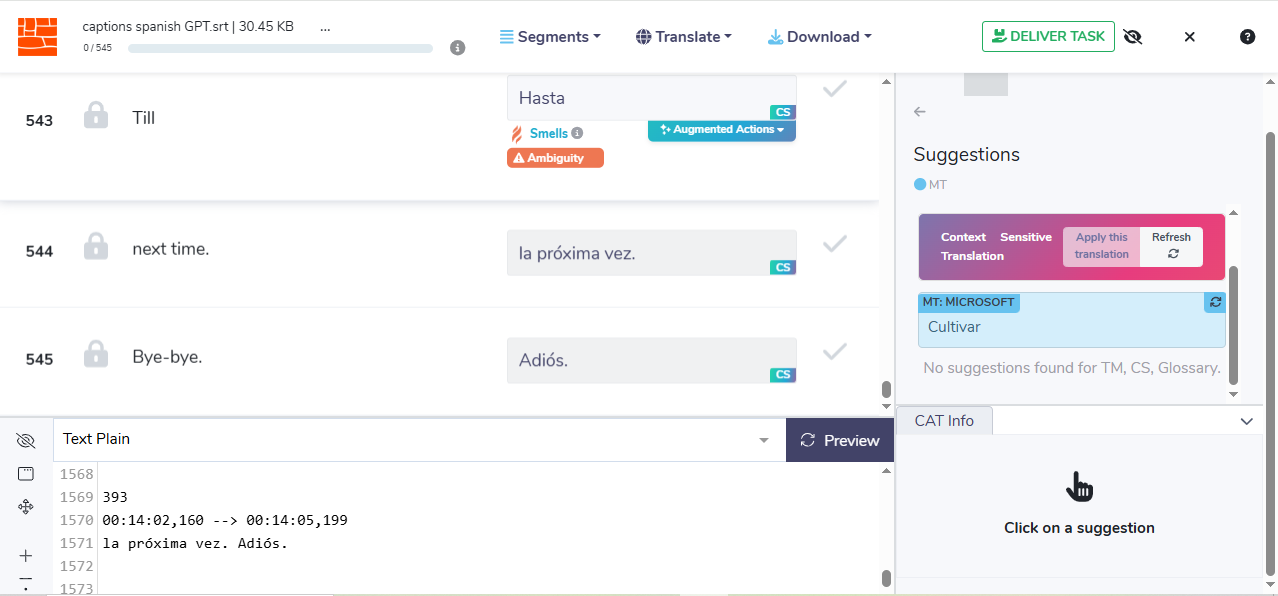Screen dimensions: 1278x596
Task: Open the Translate menu
Action: click(684, 37)
